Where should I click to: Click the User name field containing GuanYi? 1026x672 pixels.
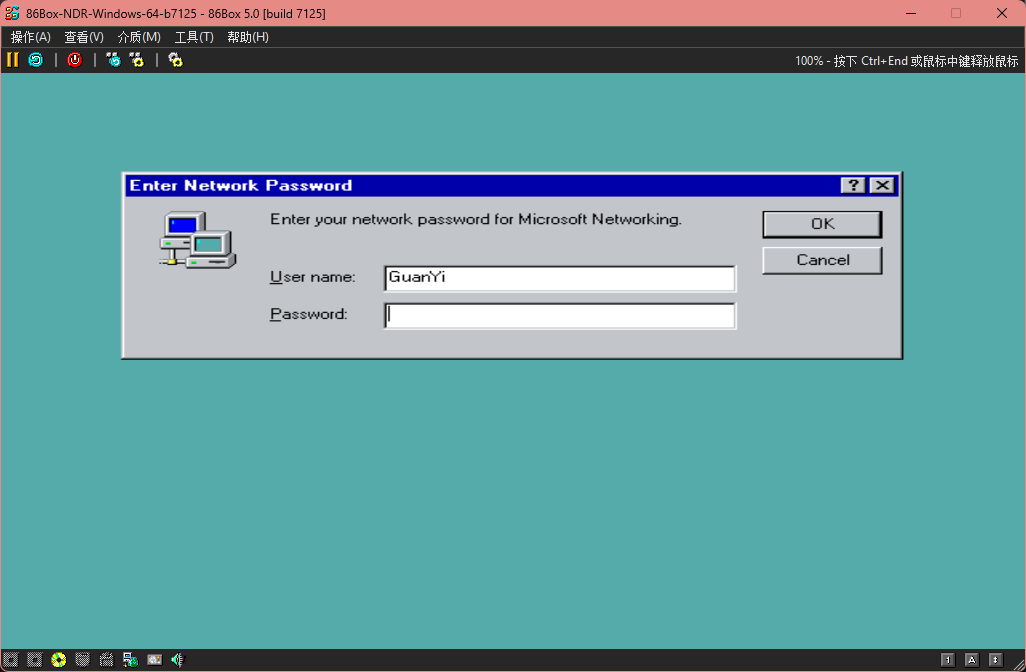[560, 278]
